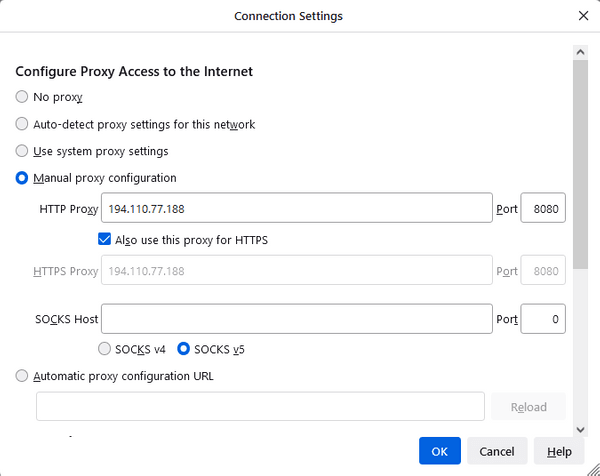Choose Automatic proxy configuration URL option
Viewport: 600px width, 476px height.
[x=22, y=376]
